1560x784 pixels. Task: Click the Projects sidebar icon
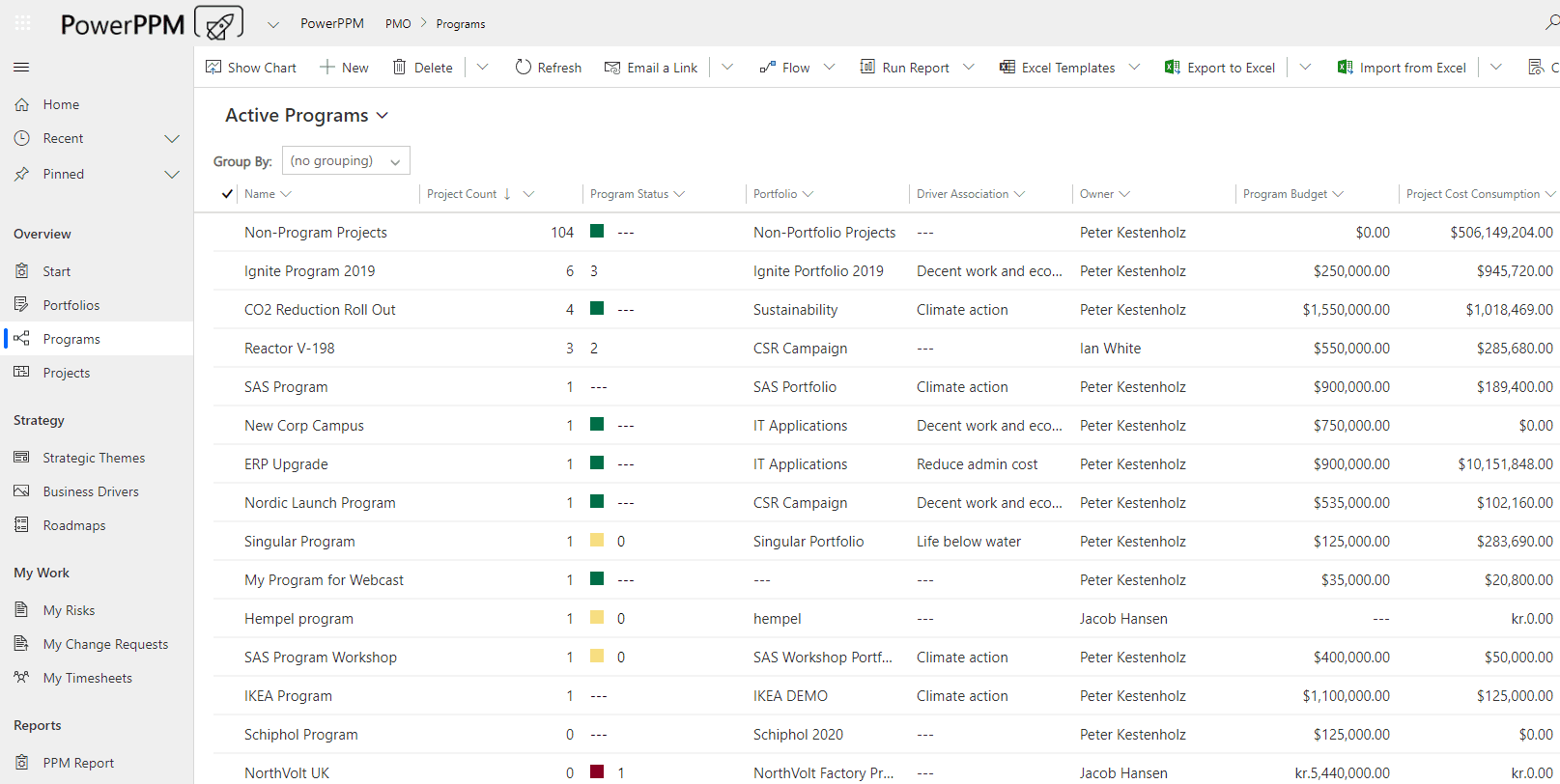pyautogui.click(x=22, y=373)
